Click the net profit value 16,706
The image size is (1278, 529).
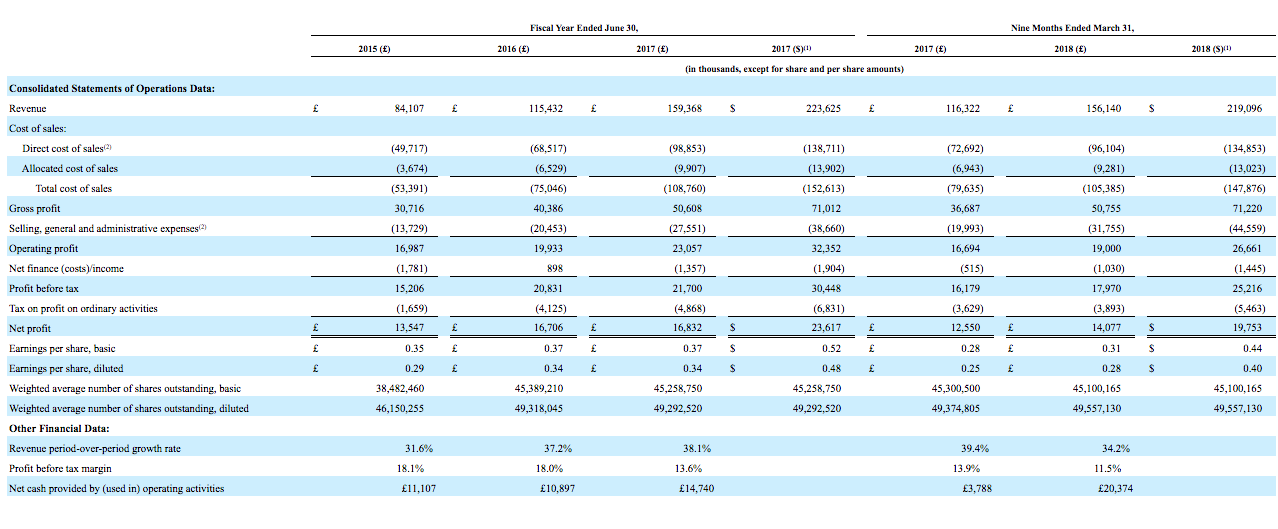tap(550, 328)
